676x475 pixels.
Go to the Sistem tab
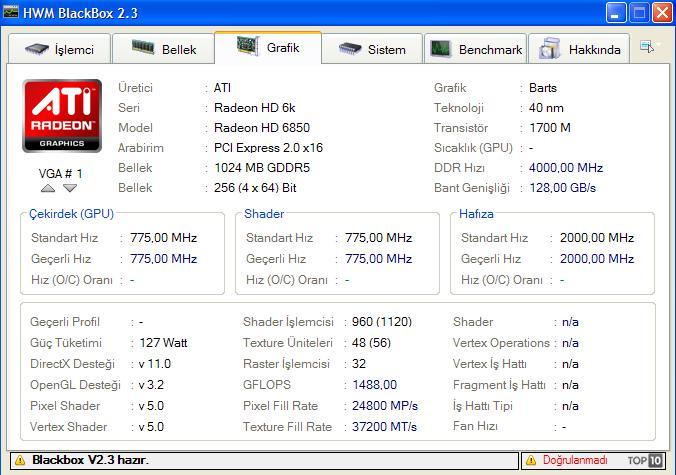tap(373, 49)
